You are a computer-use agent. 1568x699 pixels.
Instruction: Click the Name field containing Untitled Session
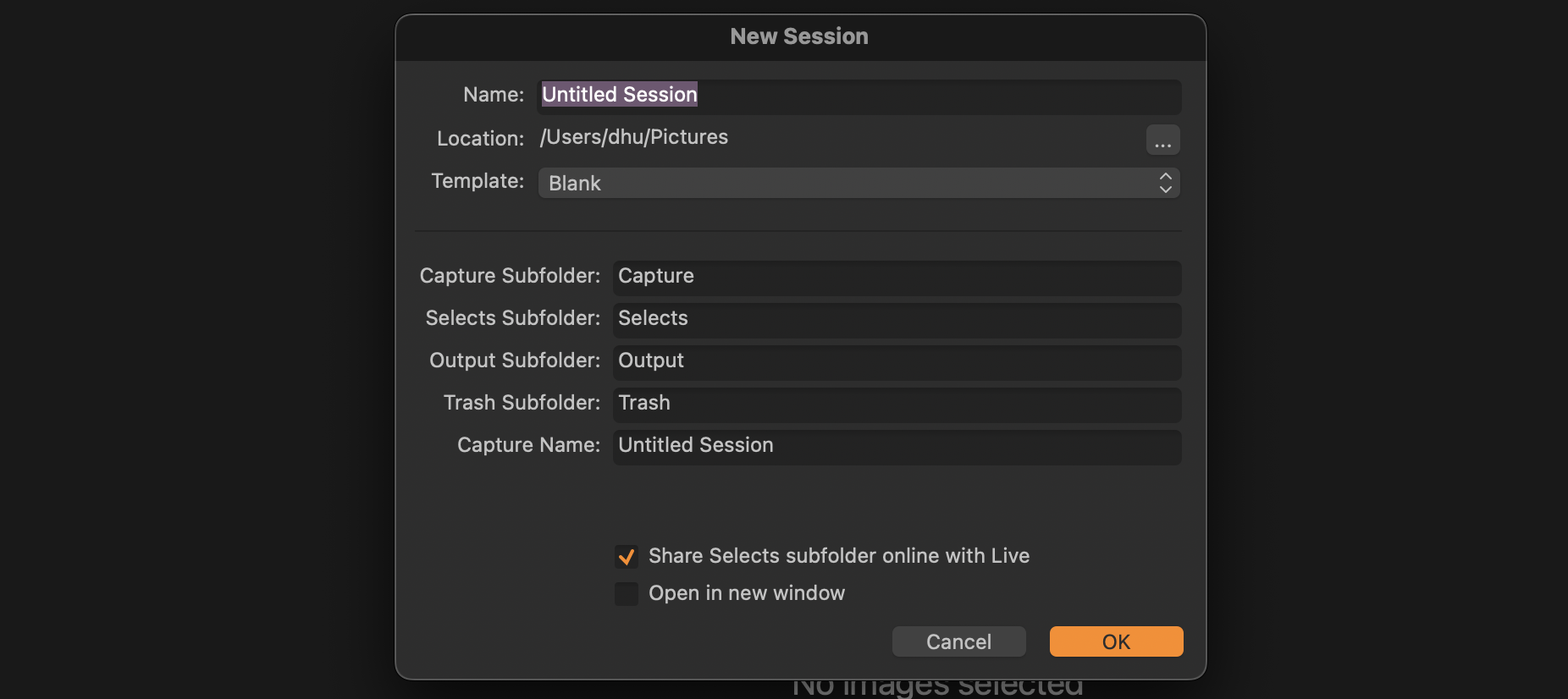(x=859, y=96)
